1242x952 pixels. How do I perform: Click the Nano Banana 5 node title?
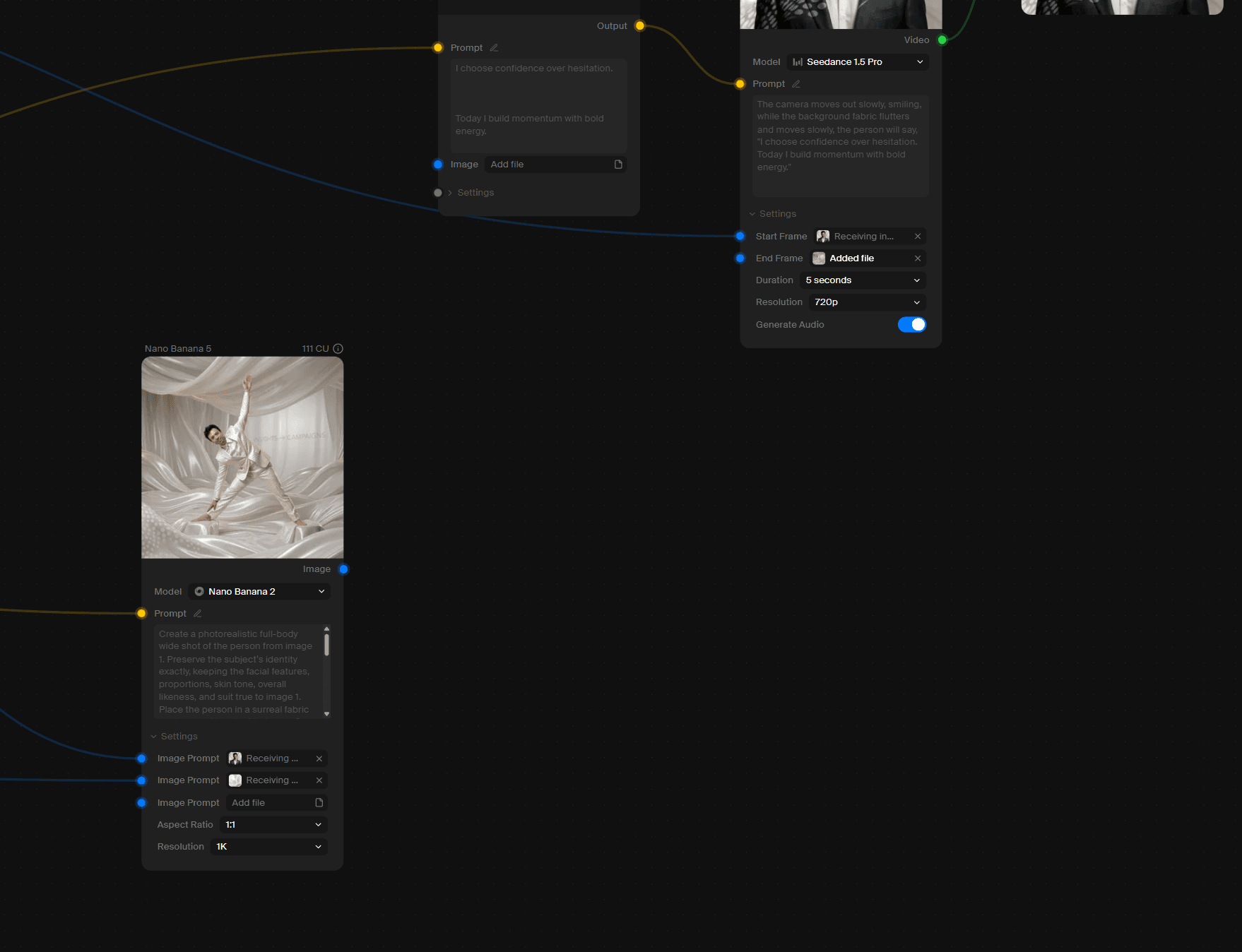(178, 349)
